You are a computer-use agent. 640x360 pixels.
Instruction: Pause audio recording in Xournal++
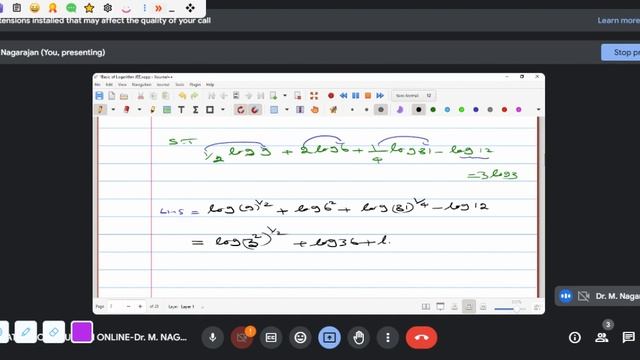click(x=356, y=96)
